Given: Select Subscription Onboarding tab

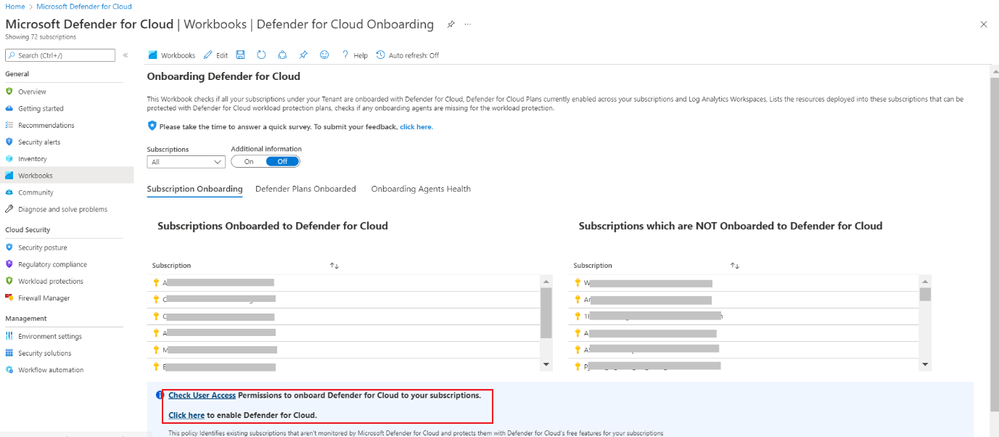Looking at the screenshot, I should click(x=194, y=189).
